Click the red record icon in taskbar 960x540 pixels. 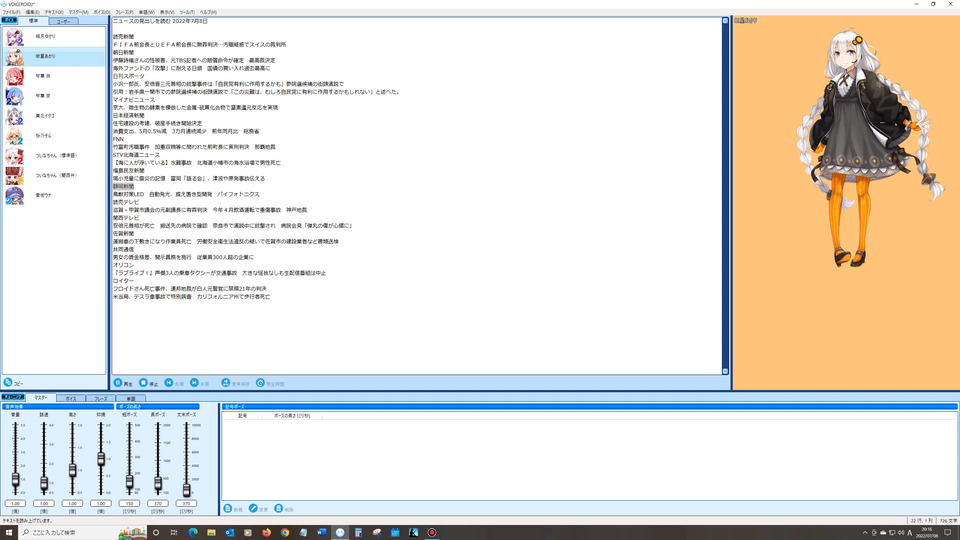[432, 533]
